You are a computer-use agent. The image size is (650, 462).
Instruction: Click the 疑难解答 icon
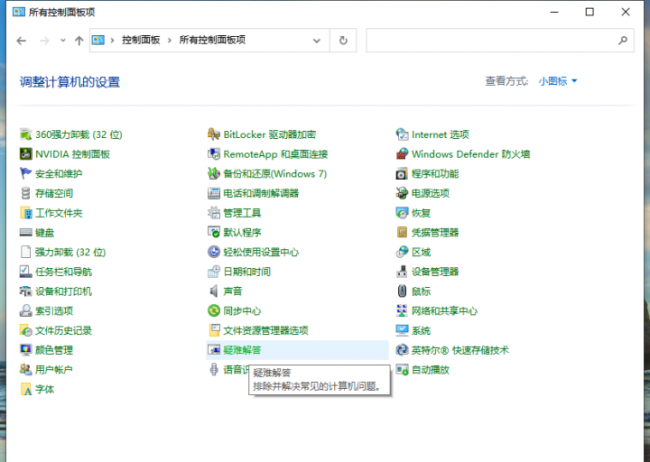coord(213,350)
